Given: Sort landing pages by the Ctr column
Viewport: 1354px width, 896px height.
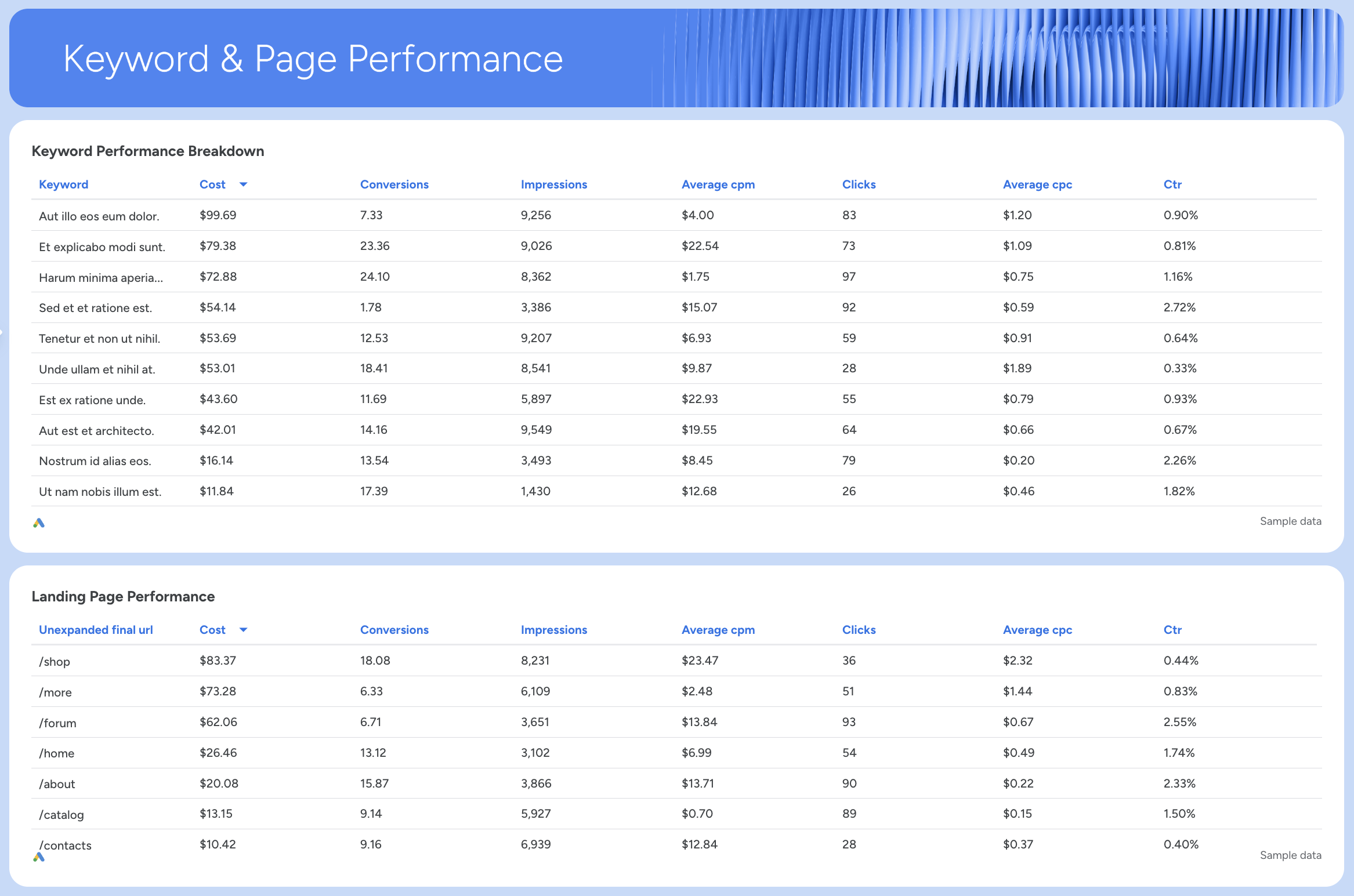Looking at the screenshot, I should point(1172,630).
